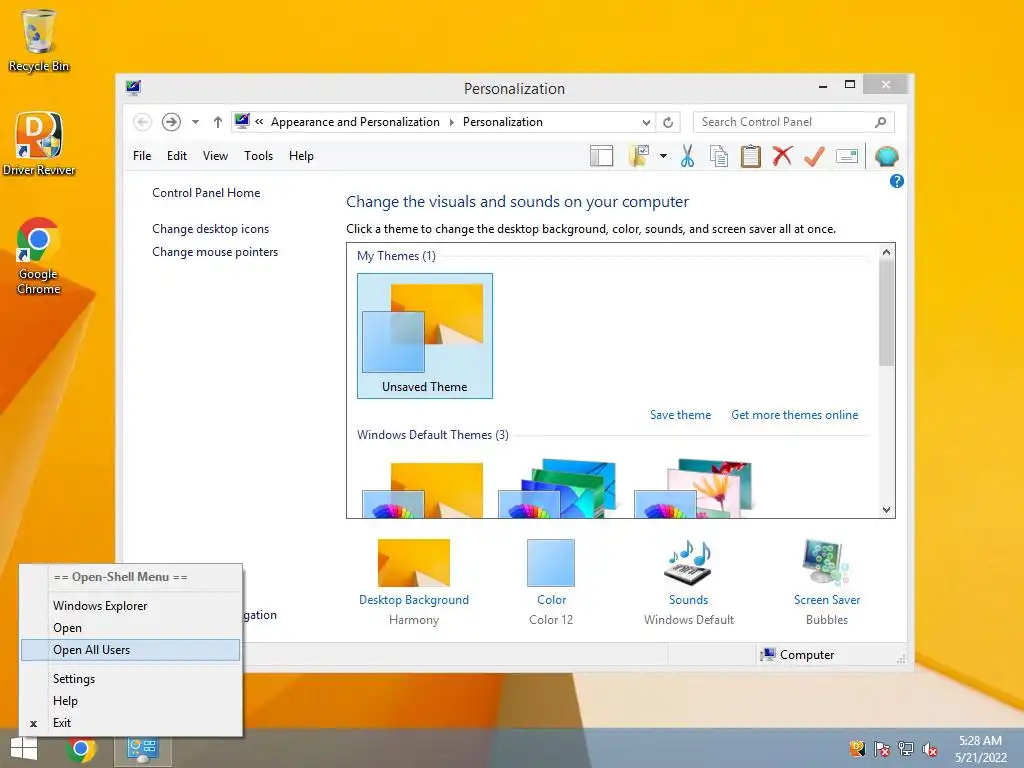
Task: Click the Save theme link
Action: (680, 415)
